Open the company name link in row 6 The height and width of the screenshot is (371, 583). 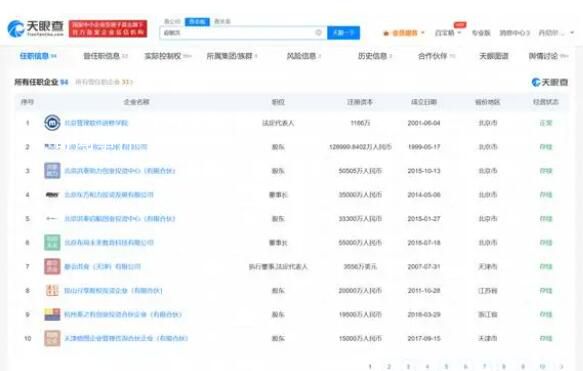tap(109, 243)
